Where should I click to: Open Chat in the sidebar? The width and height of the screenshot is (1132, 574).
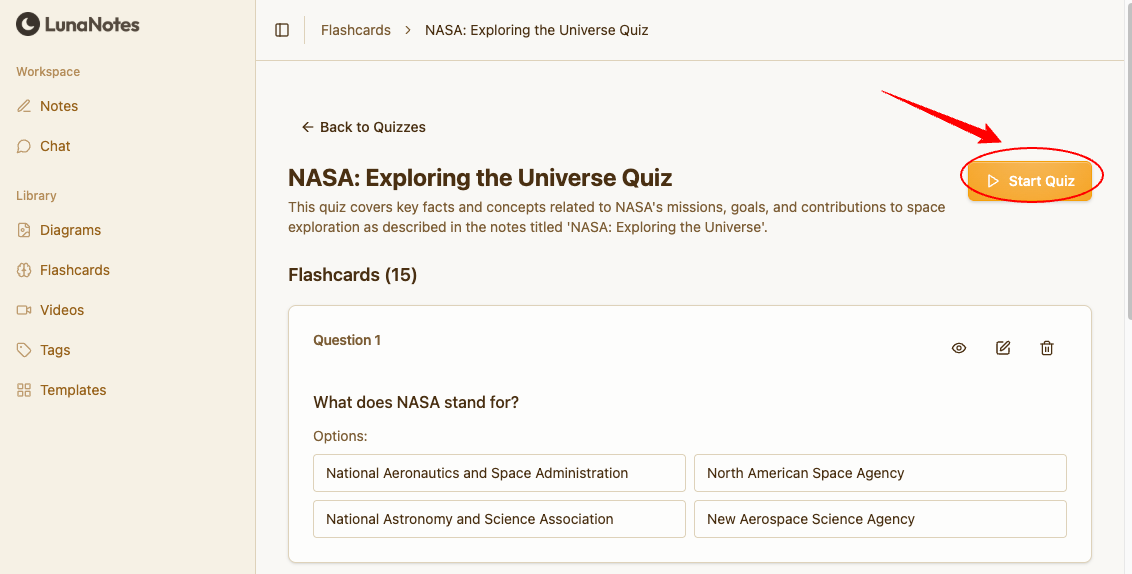pyautogui.click(x=55, y=146)
